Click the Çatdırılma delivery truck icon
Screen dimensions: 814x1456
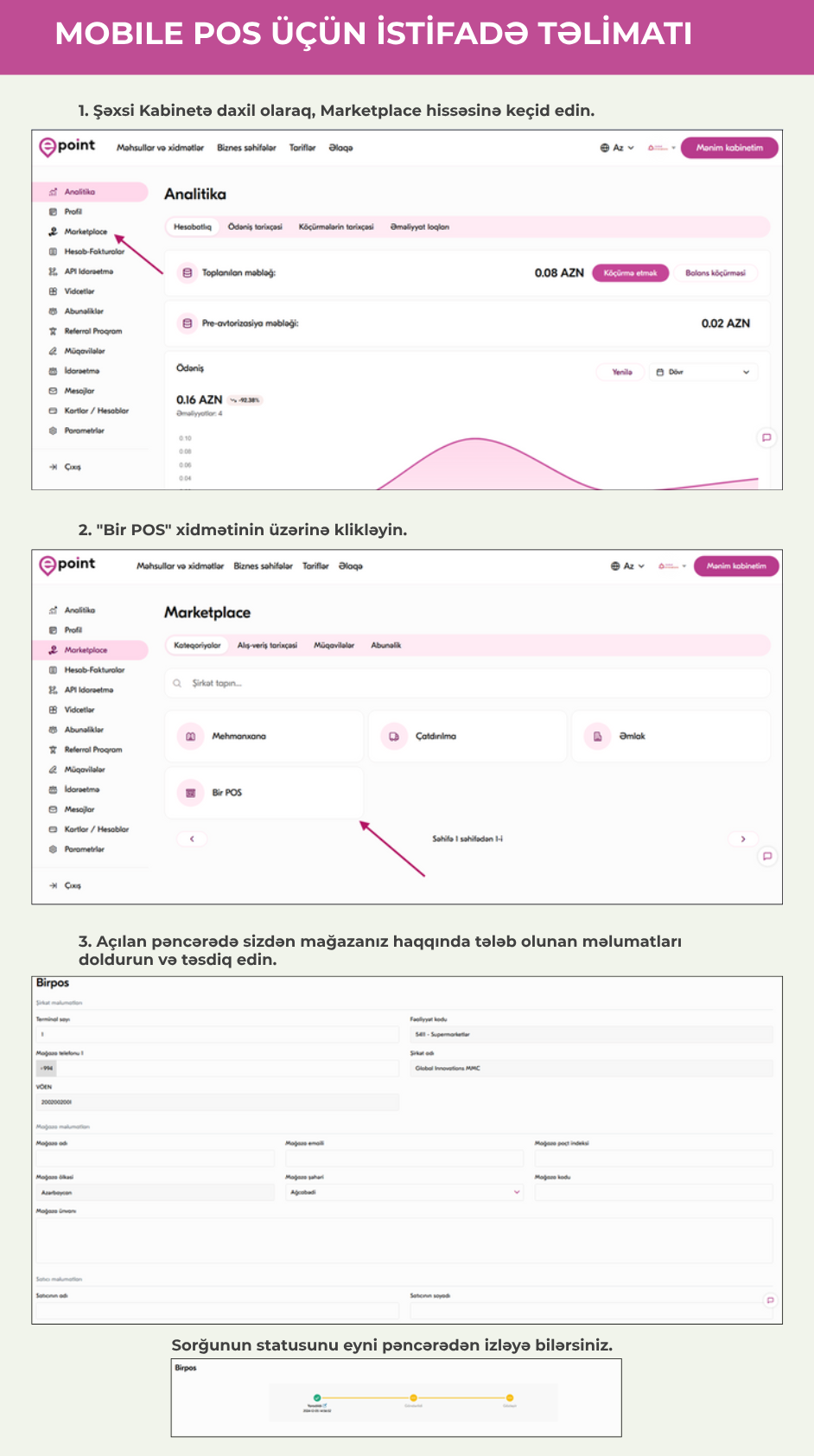click(x=394, y=737)
